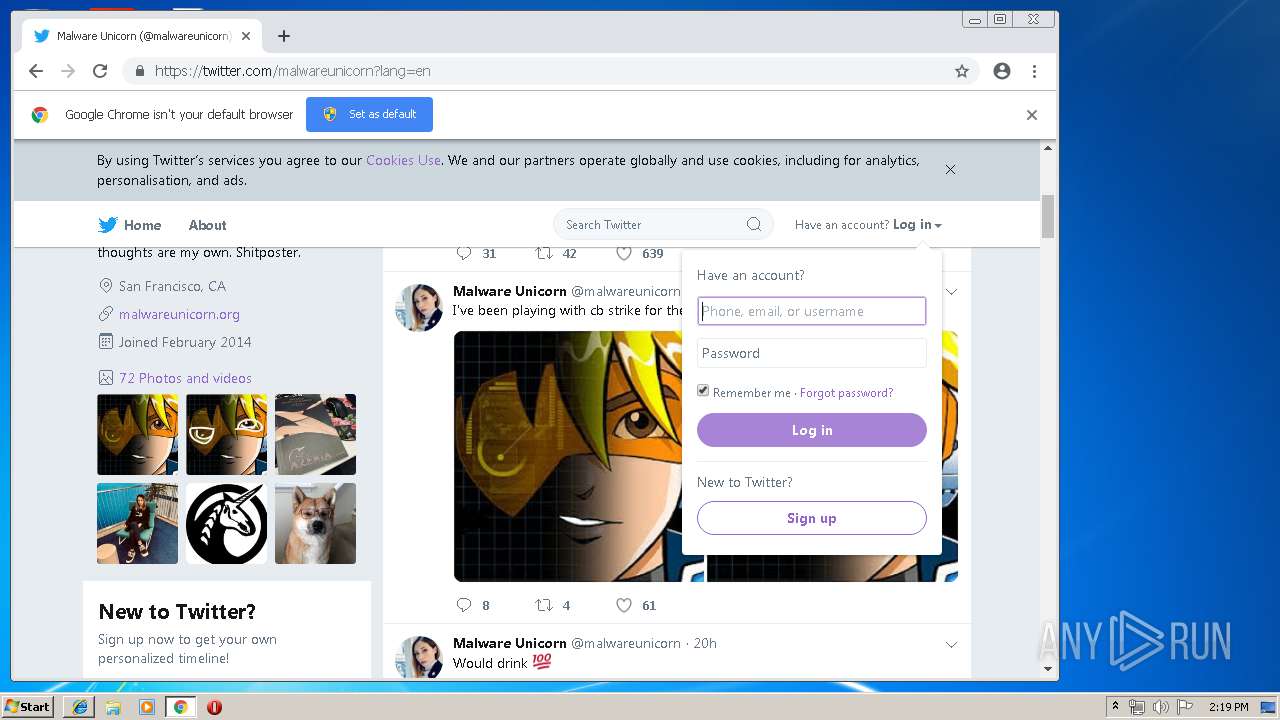Reload the Twitter page
1280x720 pixels.
(100, 71)
